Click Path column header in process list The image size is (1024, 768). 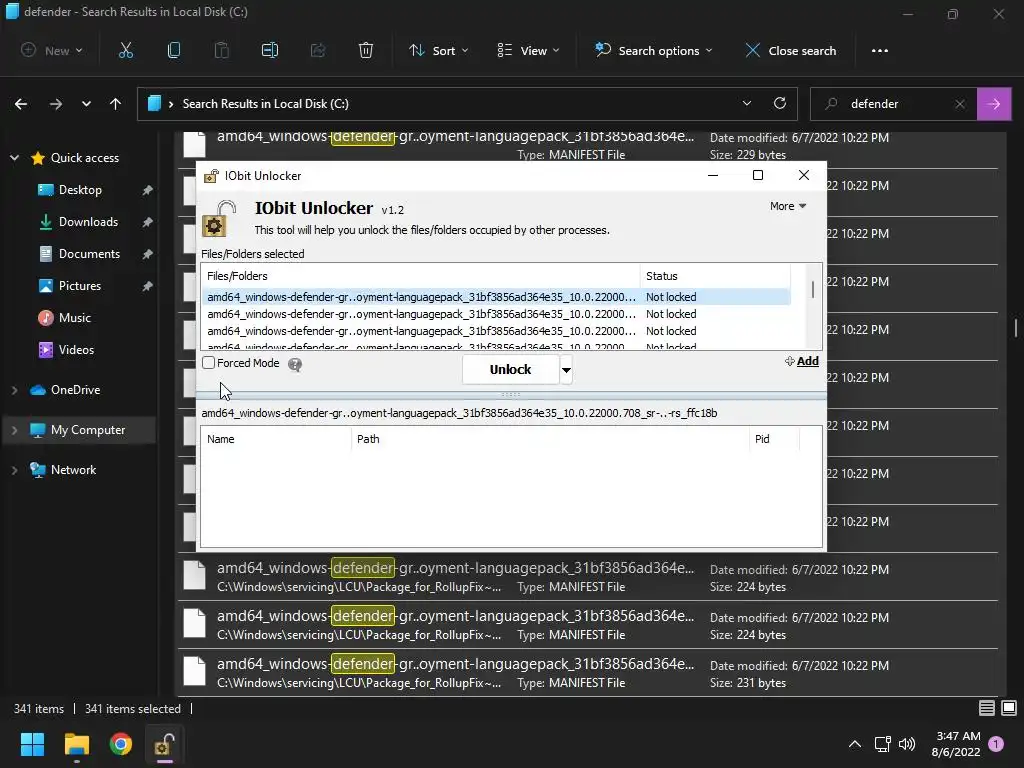point(550,439)
